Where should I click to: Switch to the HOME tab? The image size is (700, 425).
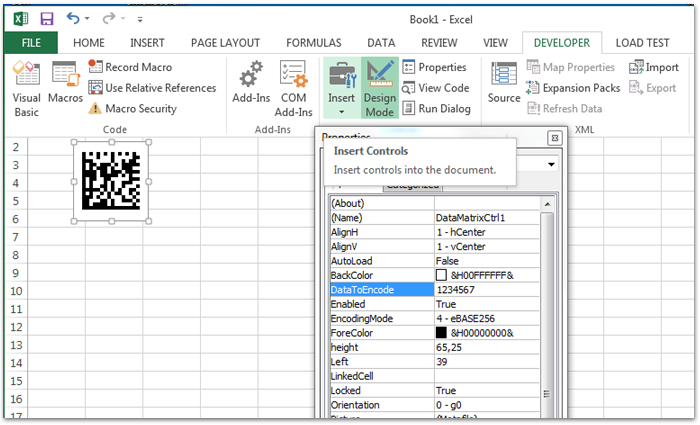pyautogui.click(x=89, y=43)
